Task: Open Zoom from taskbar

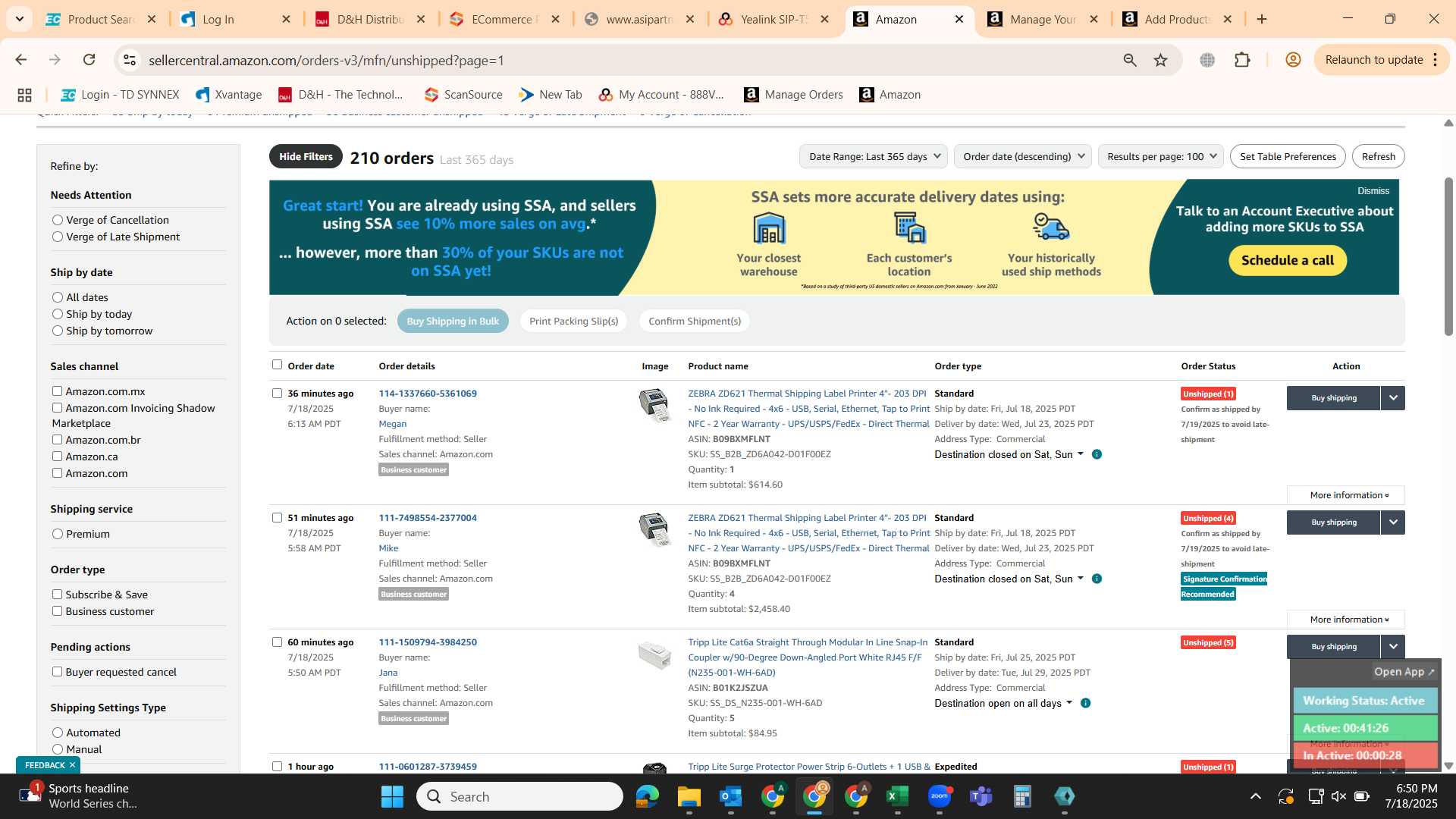Action: tap(939, 796)
